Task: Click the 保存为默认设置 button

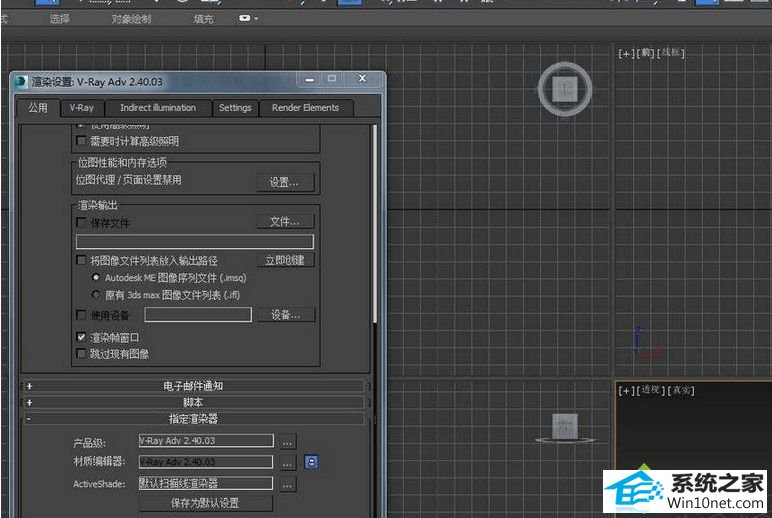Action: [205, 503]
